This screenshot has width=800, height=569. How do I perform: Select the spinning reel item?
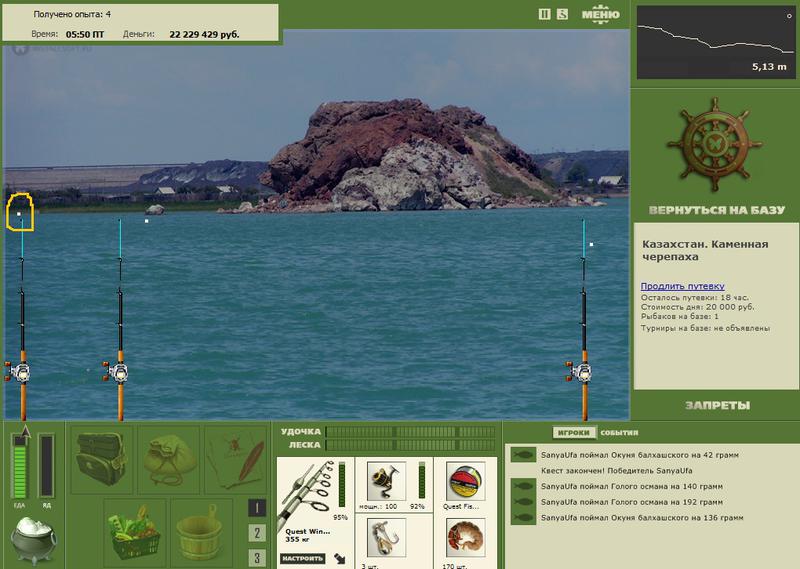pyautogui.click(x=386, y=481)
